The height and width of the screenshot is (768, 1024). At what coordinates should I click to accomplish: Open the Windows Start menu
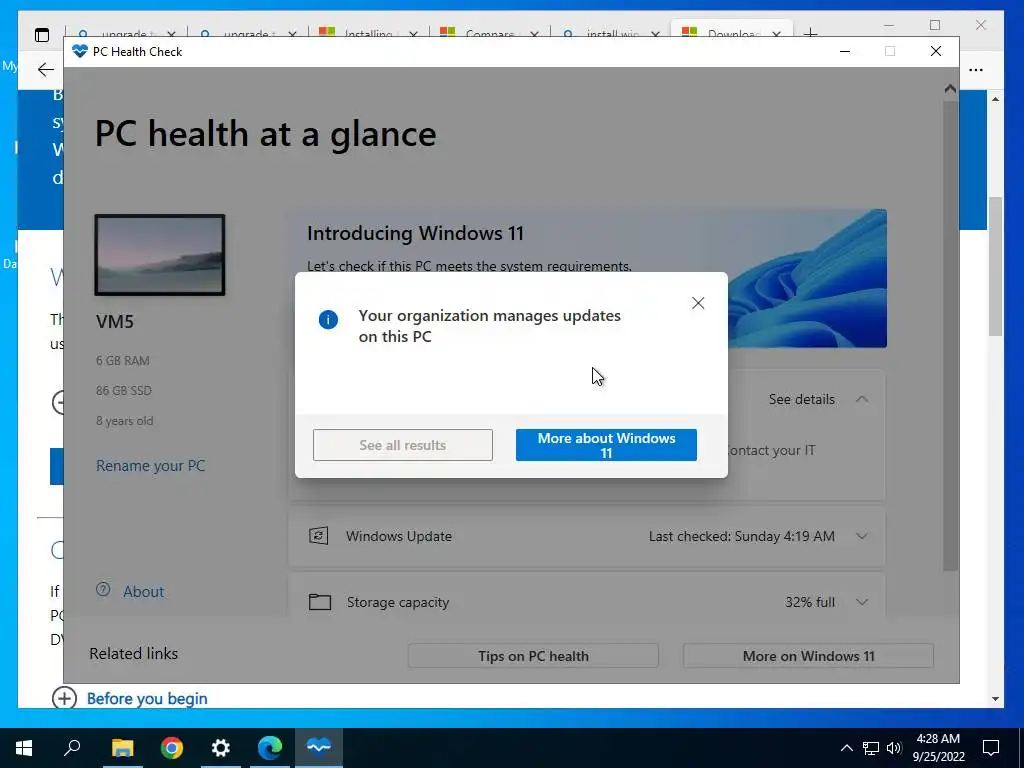tap(24, 748)
